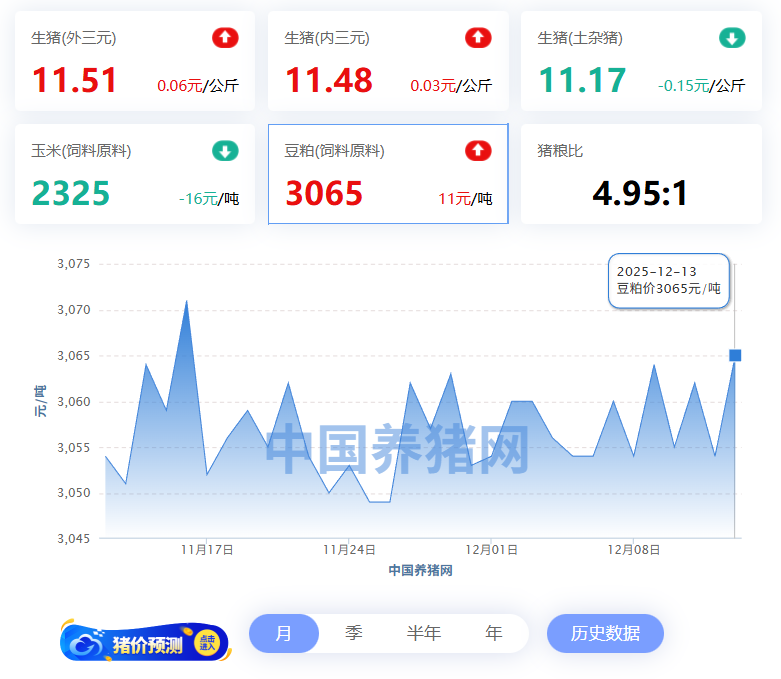781x679 pixels.
Task: Click the 11.51 外三元 pig price
Action: pos(75,80)
